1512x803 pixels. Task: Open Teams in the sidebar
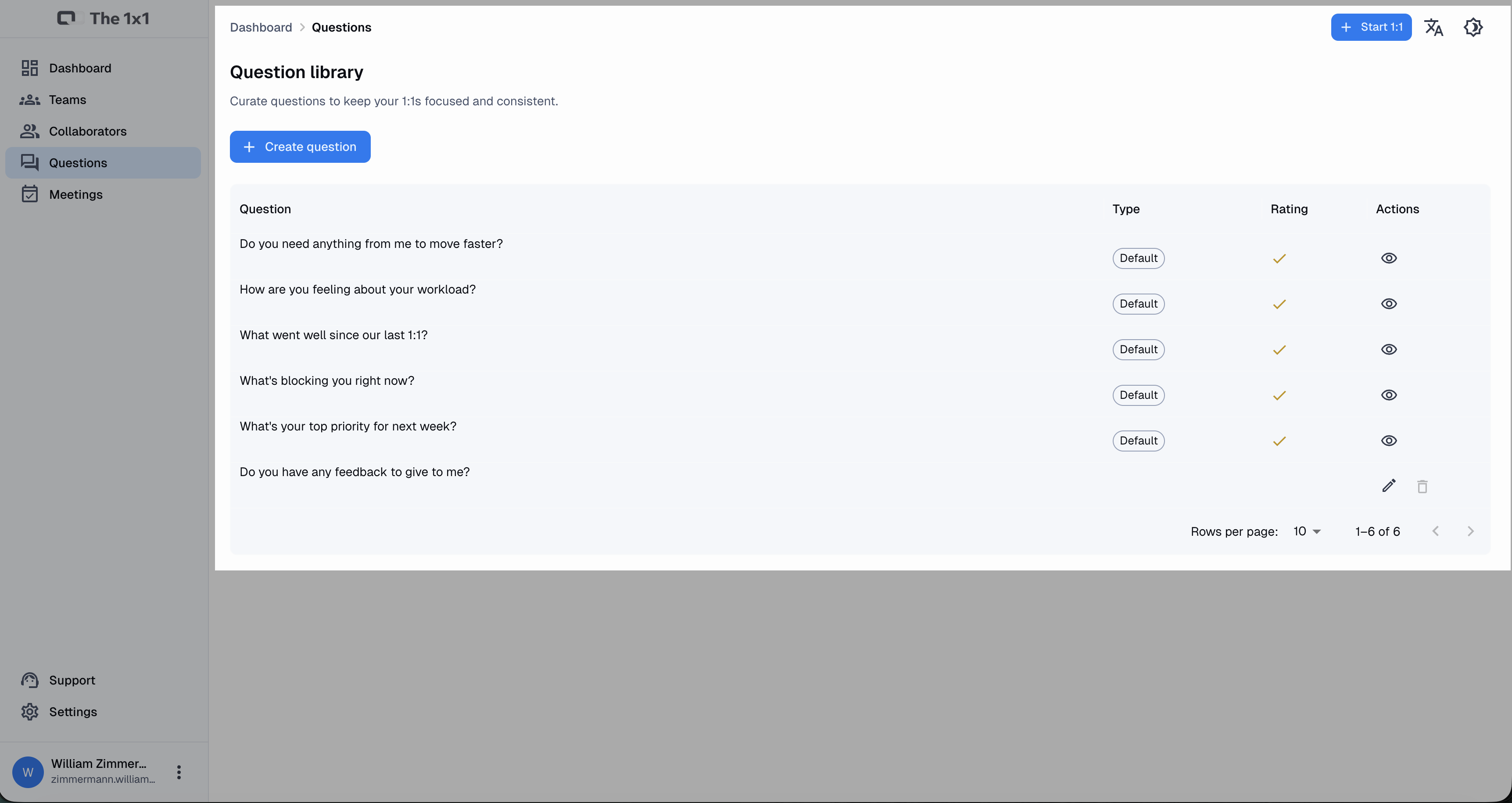[x=68, y=100]
